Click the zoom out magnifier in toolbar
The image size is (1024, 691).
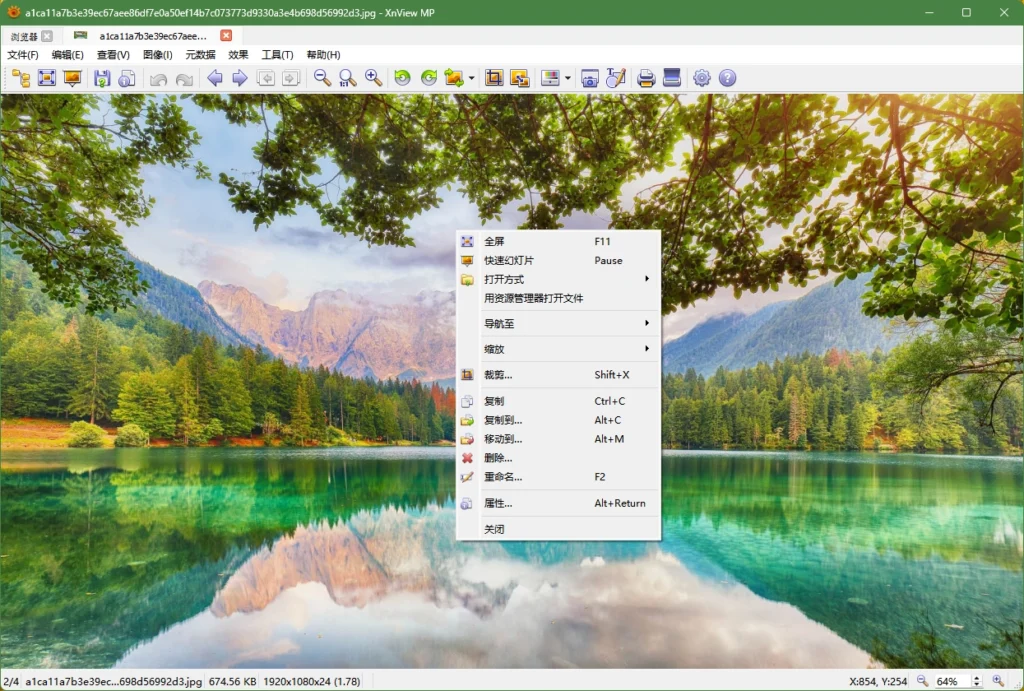click(x=322, y=78)
